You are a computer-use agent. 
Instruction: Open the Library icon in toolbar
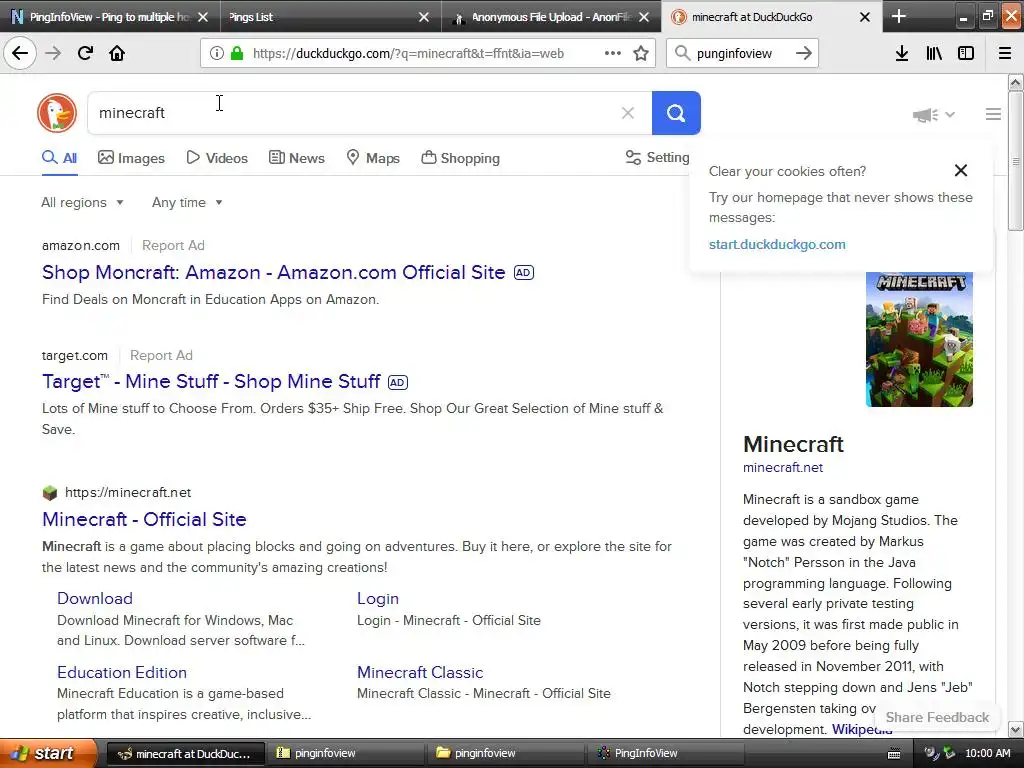tap(934, 53)
